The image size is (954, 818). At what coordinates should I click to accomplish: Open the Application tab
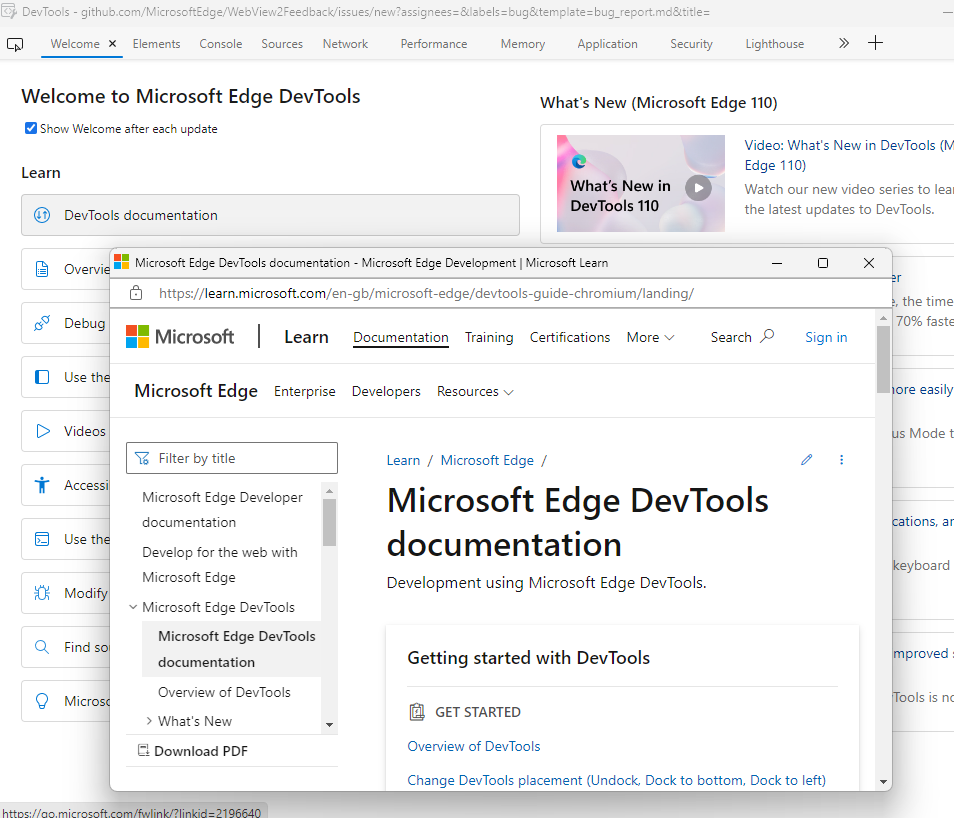pyautogui.click(x=607, y=44)
